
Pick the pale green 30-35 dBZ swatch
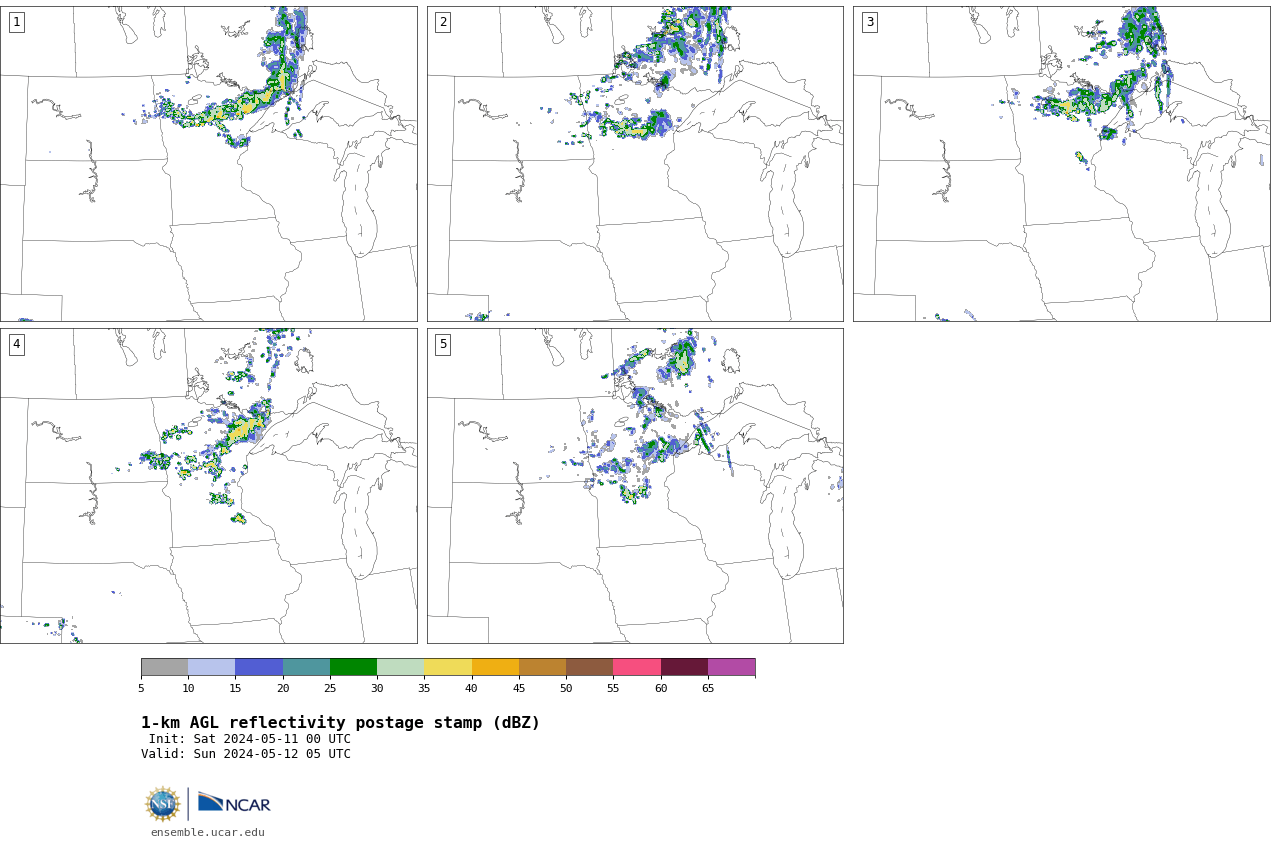400,667
